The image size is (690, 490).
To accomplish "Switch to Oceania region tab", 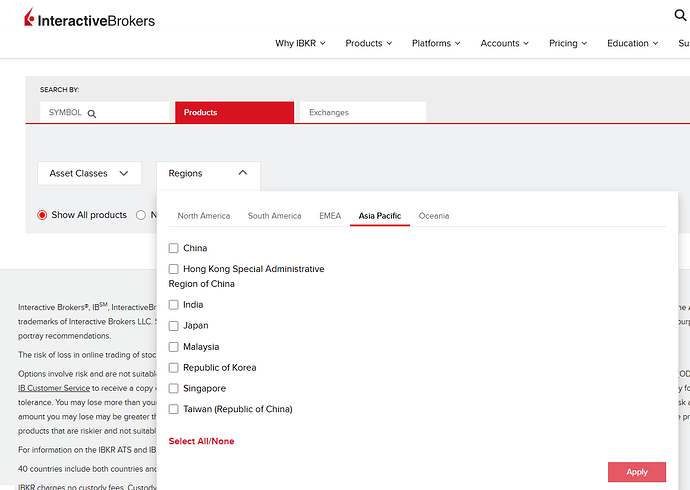I will 434,216.
